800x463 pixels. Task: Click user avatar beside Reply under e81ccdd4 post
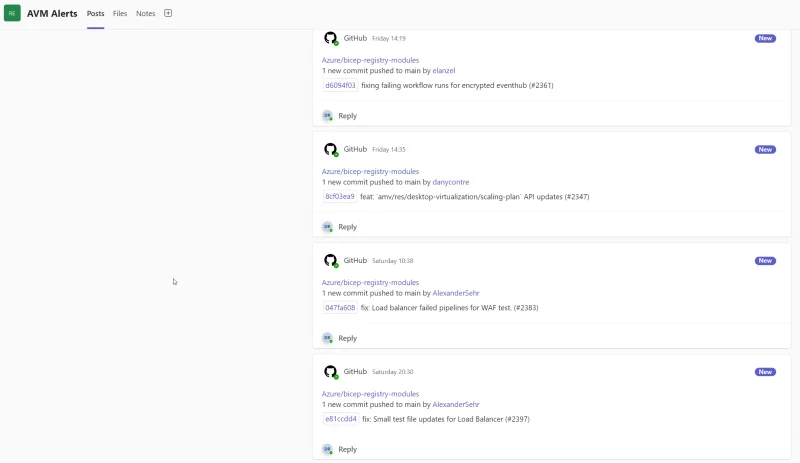[x=328, y=449]
